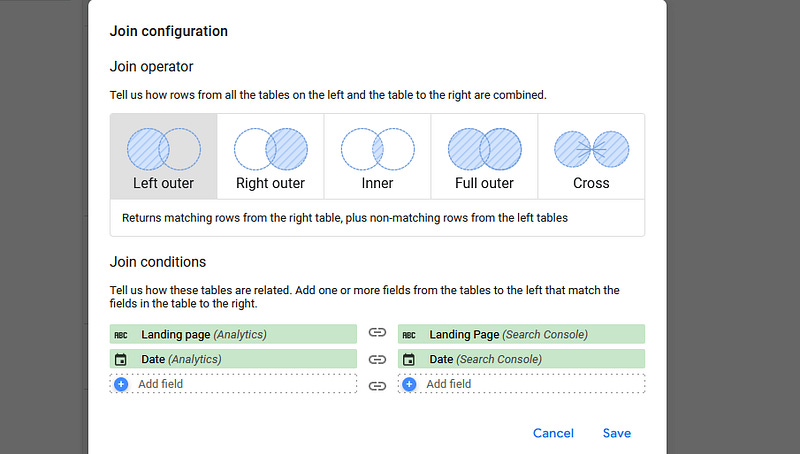Click link icon between Add field boxes
Screen dimensions: 800x454
pyautogui.click(x=377, y=385)
